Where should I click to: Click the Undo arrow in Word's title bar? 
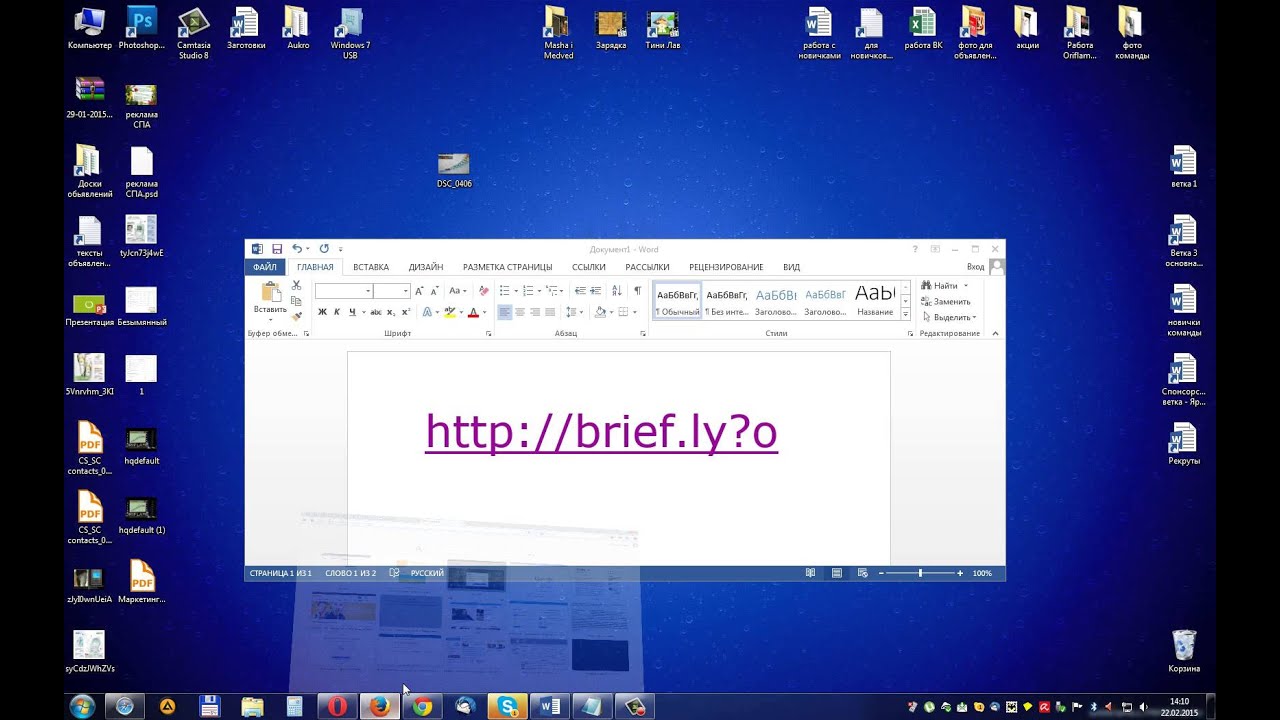click(297, 249)
